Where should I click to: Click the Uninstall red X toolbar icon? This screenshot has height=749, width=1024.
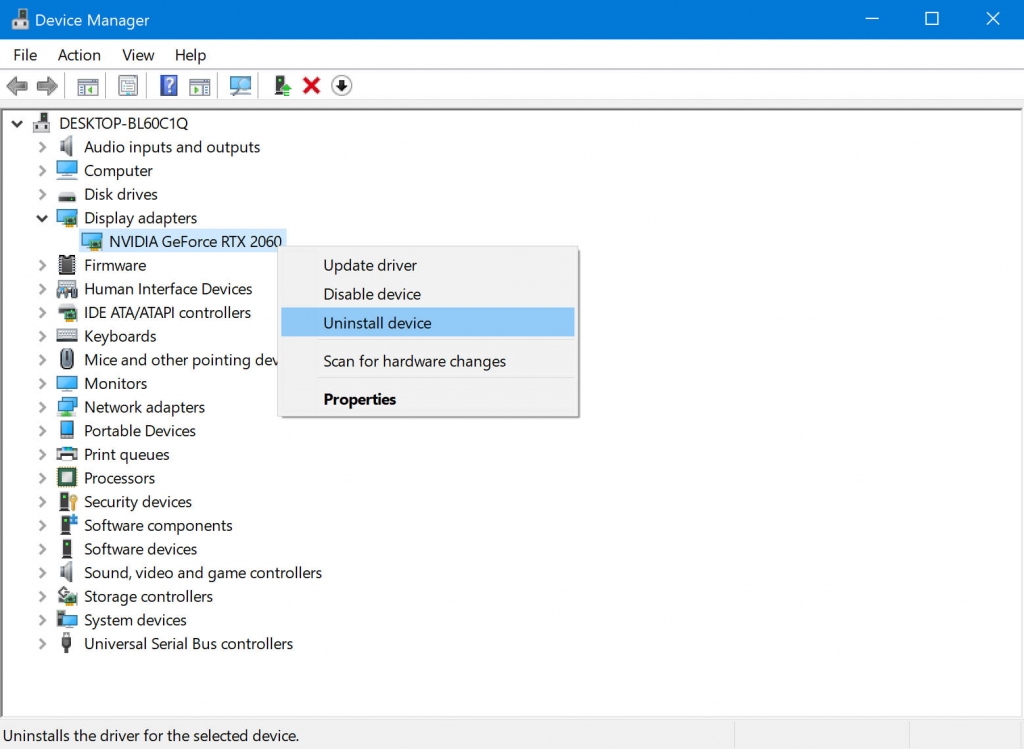311,85
